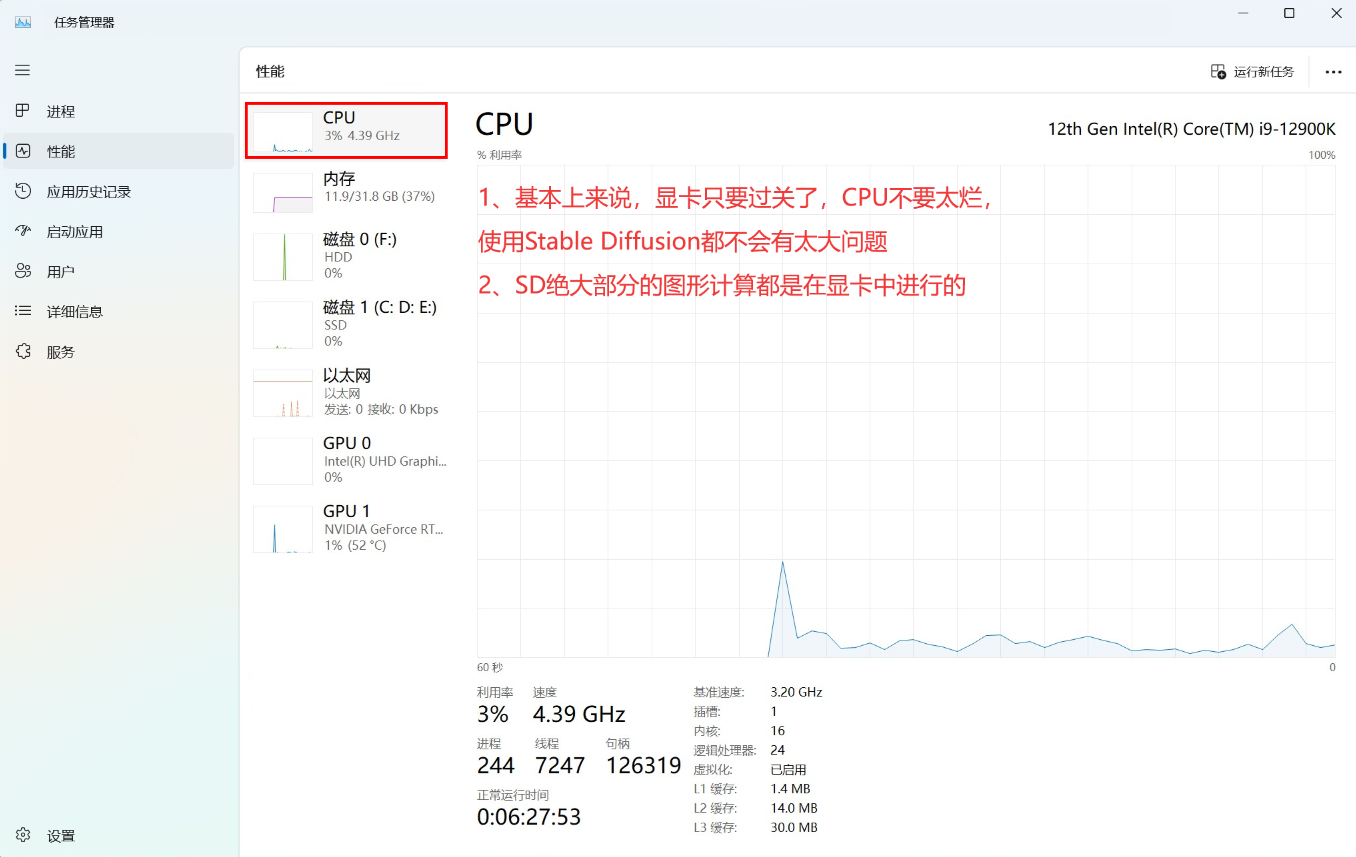This screenshot has width=1356, height=857.
Task: Select 磁盘 0 (F:) HDD item
Action: [346, 256]
